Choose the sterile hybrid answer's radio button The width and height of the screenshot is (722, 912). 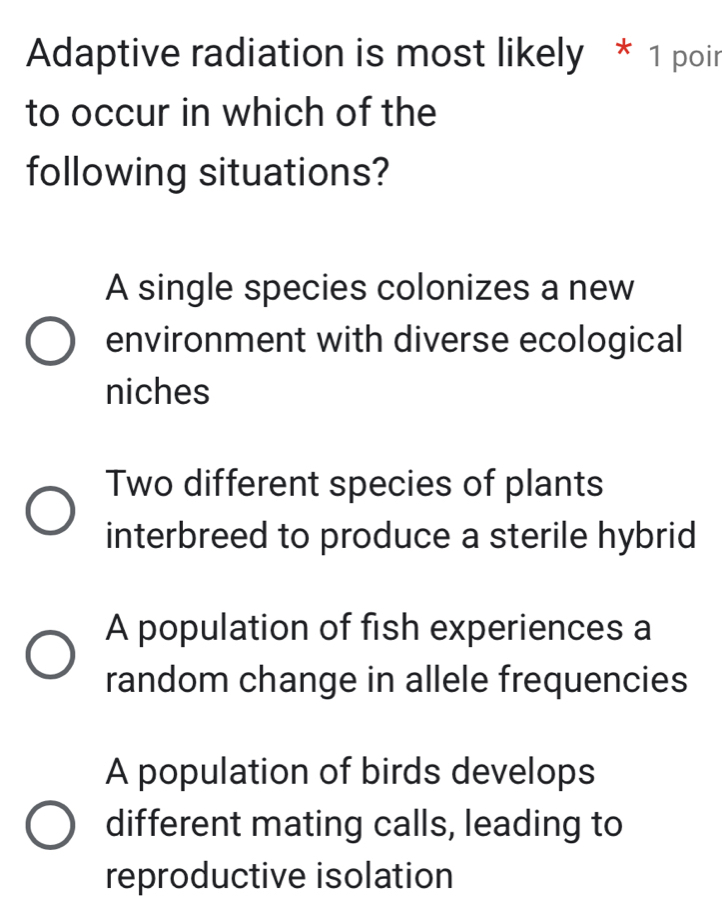click(x=48, y=511)
